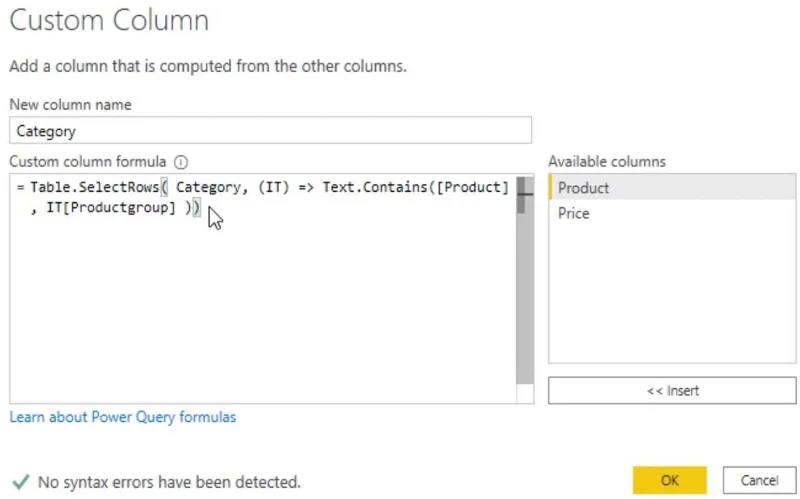Click the Table.SelectRows text in formula
Image resolution: width=800 pixels, height=499 pixels.
click(x=94, y=187)
